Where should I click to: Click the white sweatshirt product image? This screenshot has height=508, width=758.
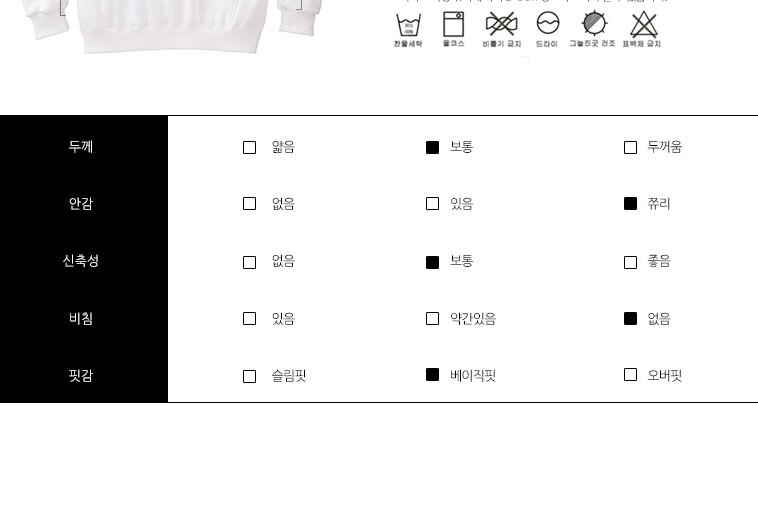click(172, 27)
